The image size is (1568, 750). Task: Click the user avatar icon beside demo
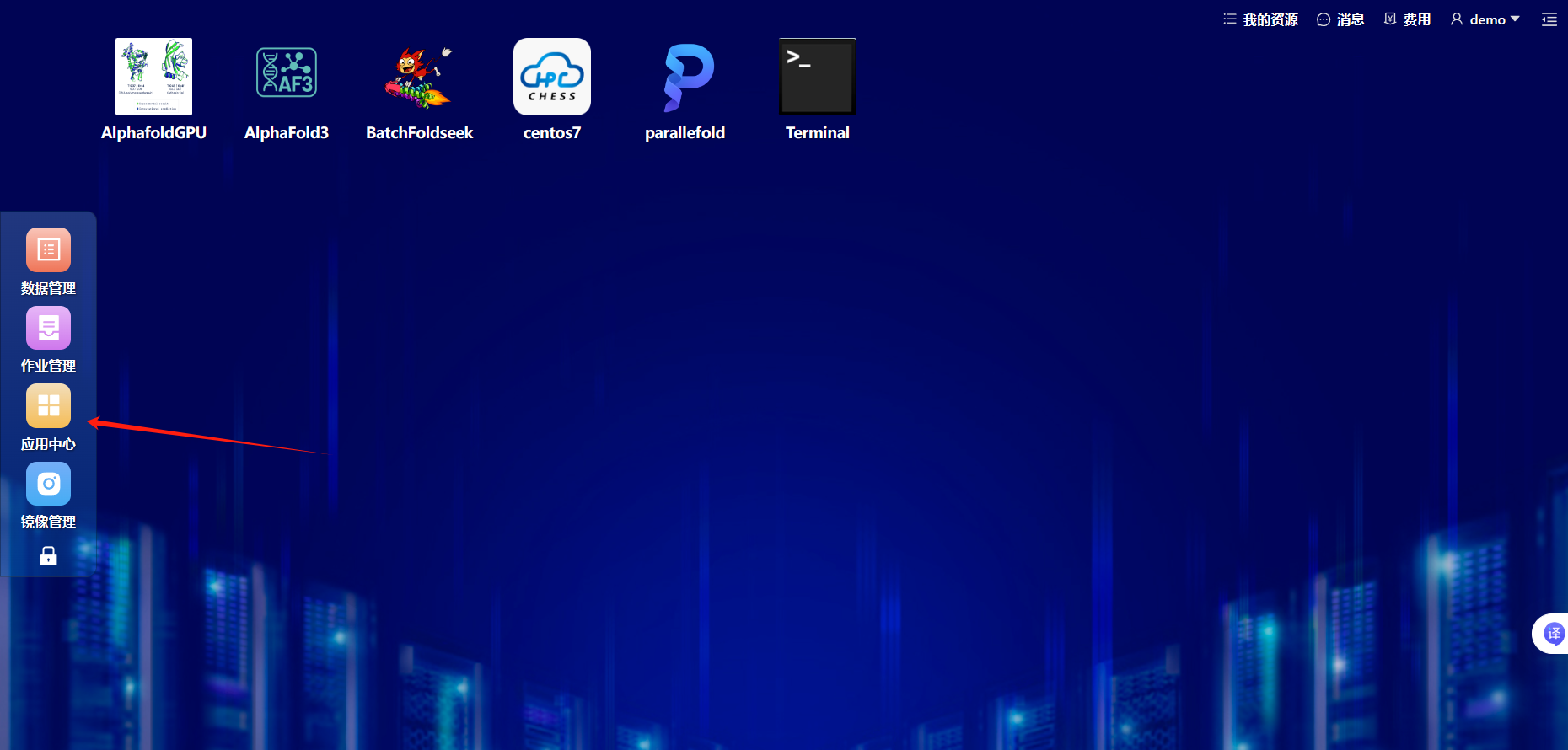pos(1457,19)
